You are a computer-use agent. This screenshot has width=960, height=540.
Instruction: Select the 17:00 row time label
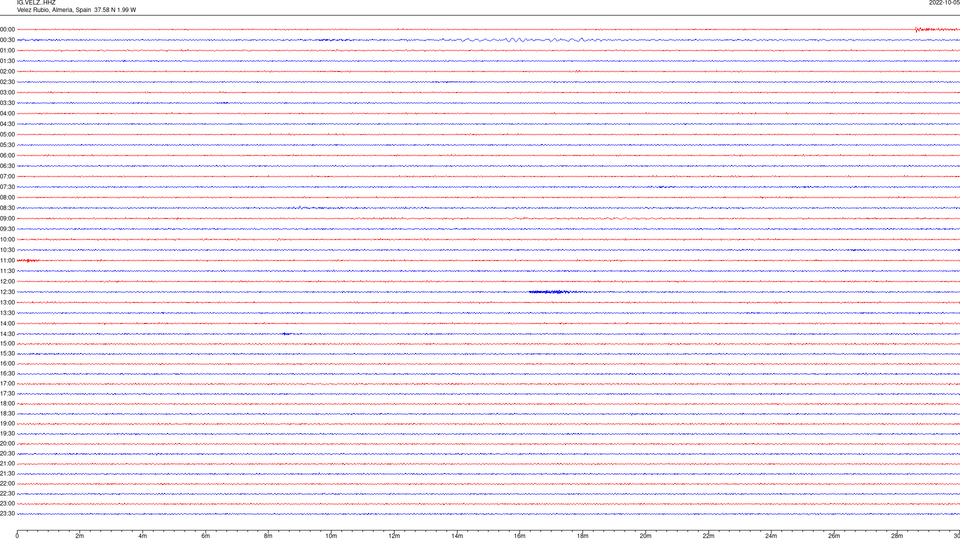pyautogui.click(x=7, y=384)
